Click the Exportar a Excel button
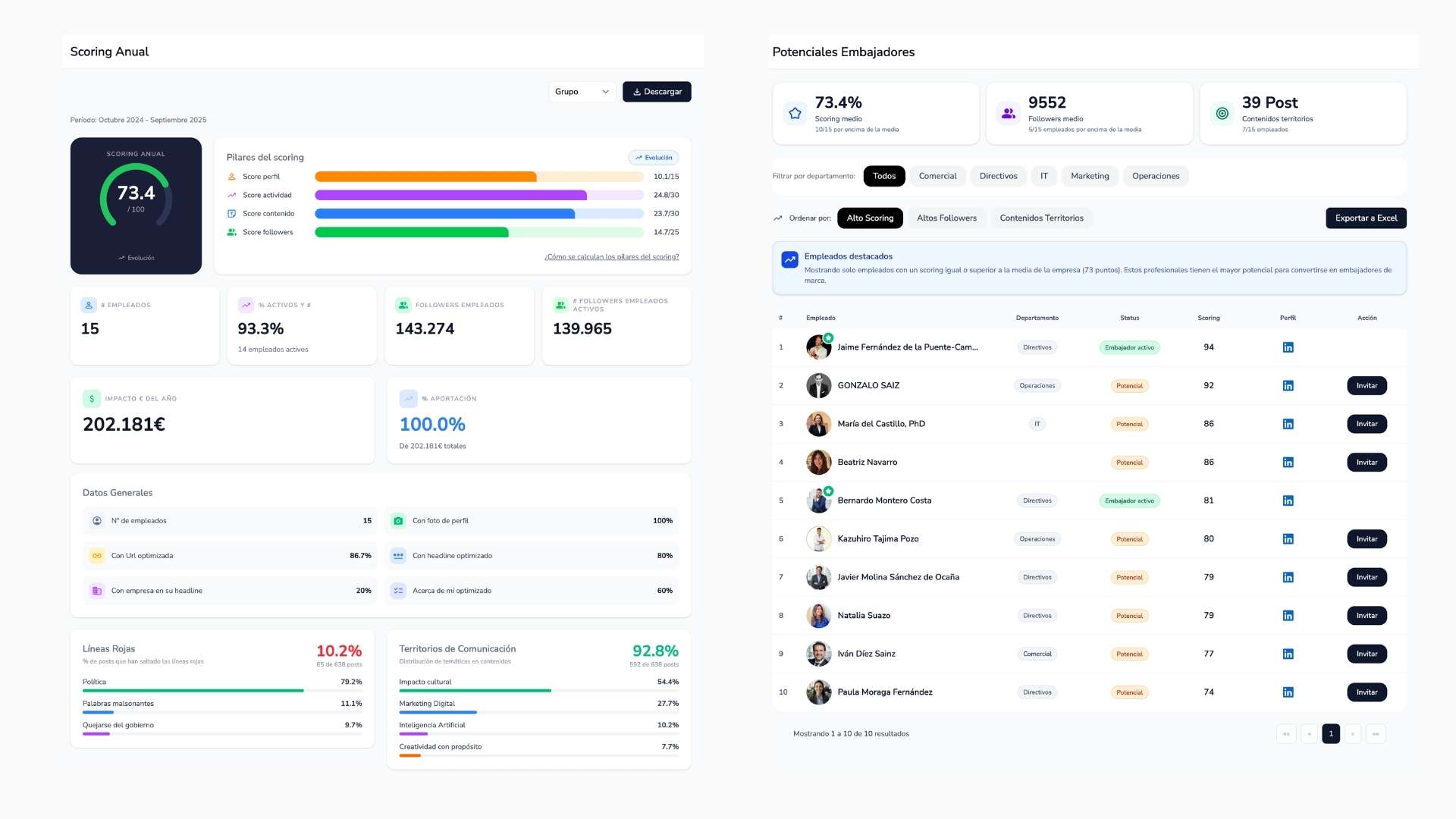 1366,218
